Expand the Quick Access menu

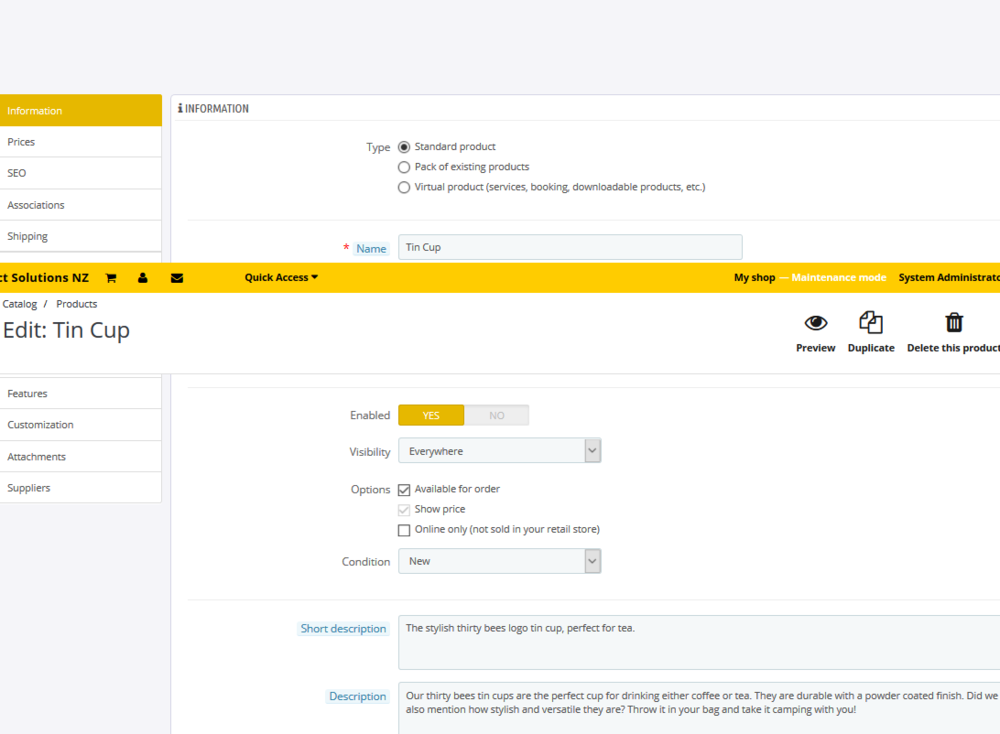280,277
